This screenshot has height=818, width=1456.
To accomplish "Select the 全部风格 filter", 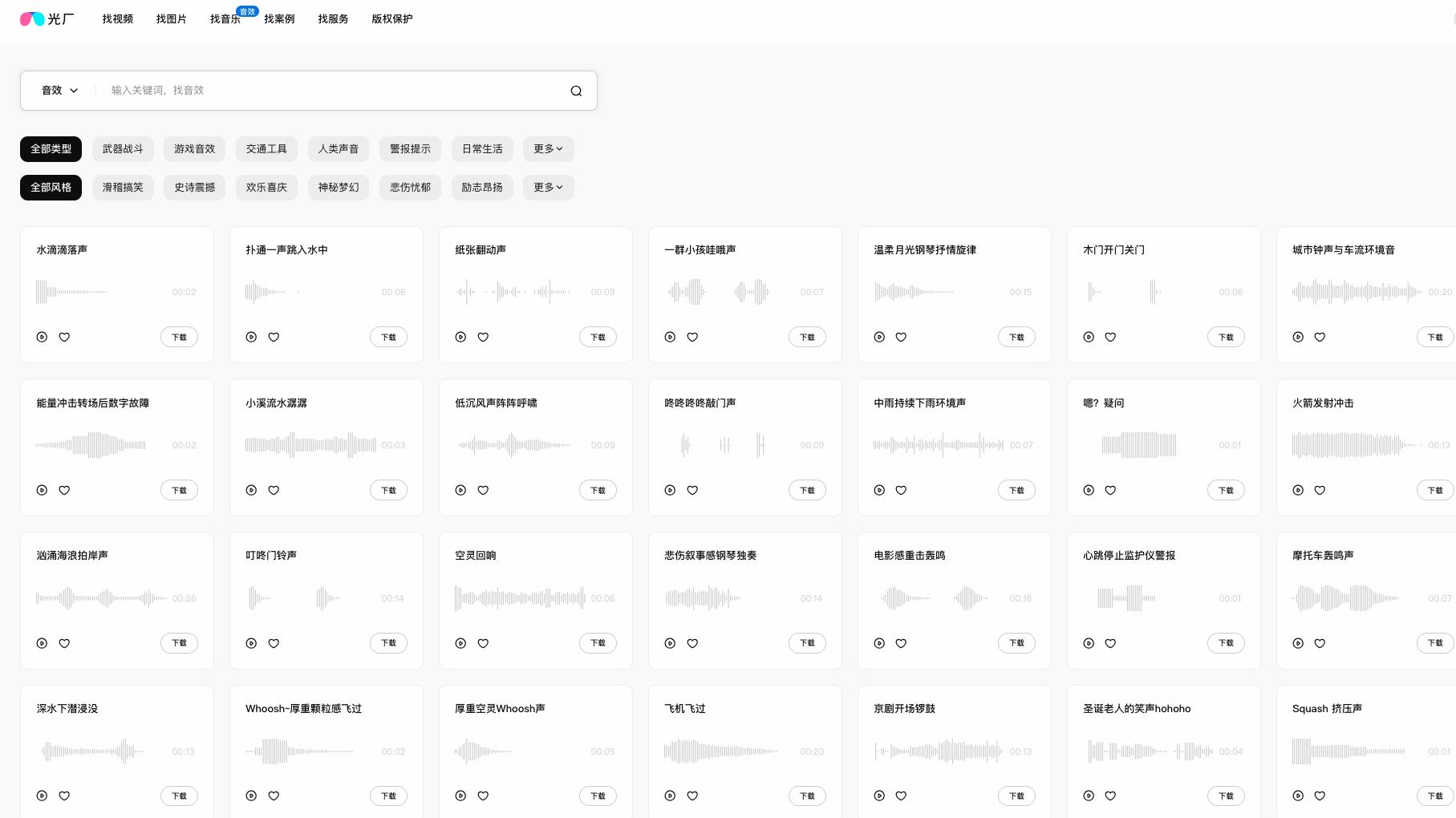I will pos(51,188).
